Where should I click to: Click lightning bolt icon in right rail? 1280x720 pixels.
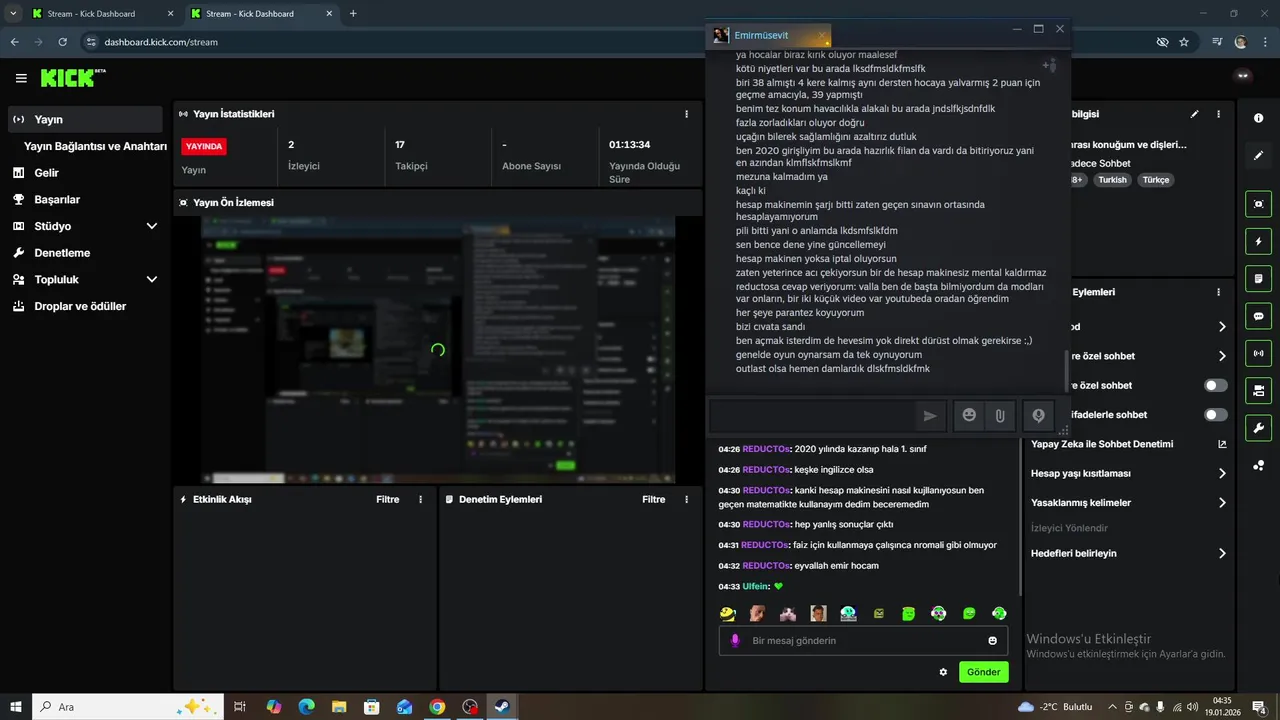(x=1258, y=241)
